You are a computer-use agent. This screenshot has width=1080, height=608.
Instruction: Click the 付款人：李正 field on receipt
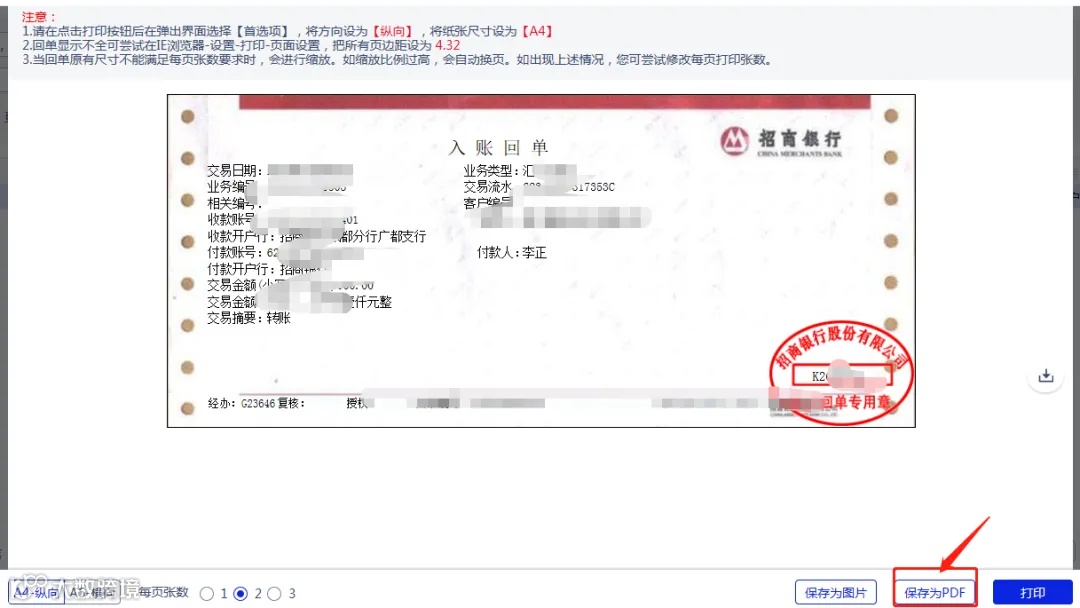pos(511,253)
